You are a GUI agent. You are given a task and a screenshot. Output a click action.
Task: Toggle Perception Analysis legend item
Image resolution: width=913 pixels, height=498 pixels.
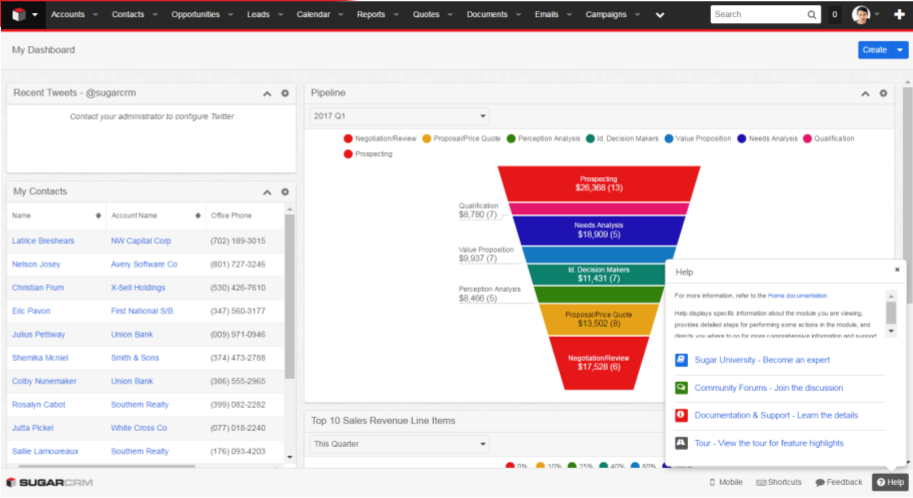click(x=543, y=139)
